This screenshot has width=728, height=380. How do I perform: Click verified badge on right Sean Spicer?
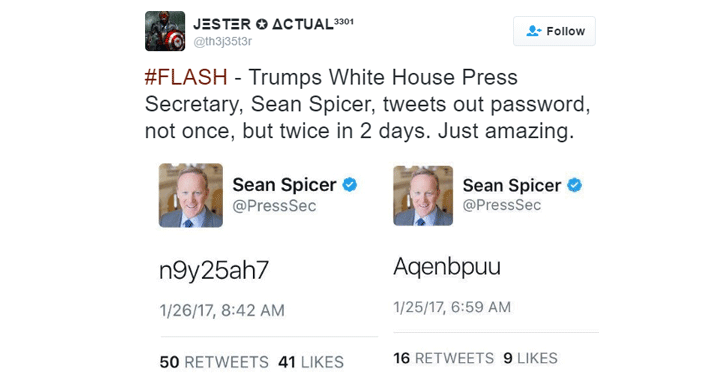tap(574, 185)
